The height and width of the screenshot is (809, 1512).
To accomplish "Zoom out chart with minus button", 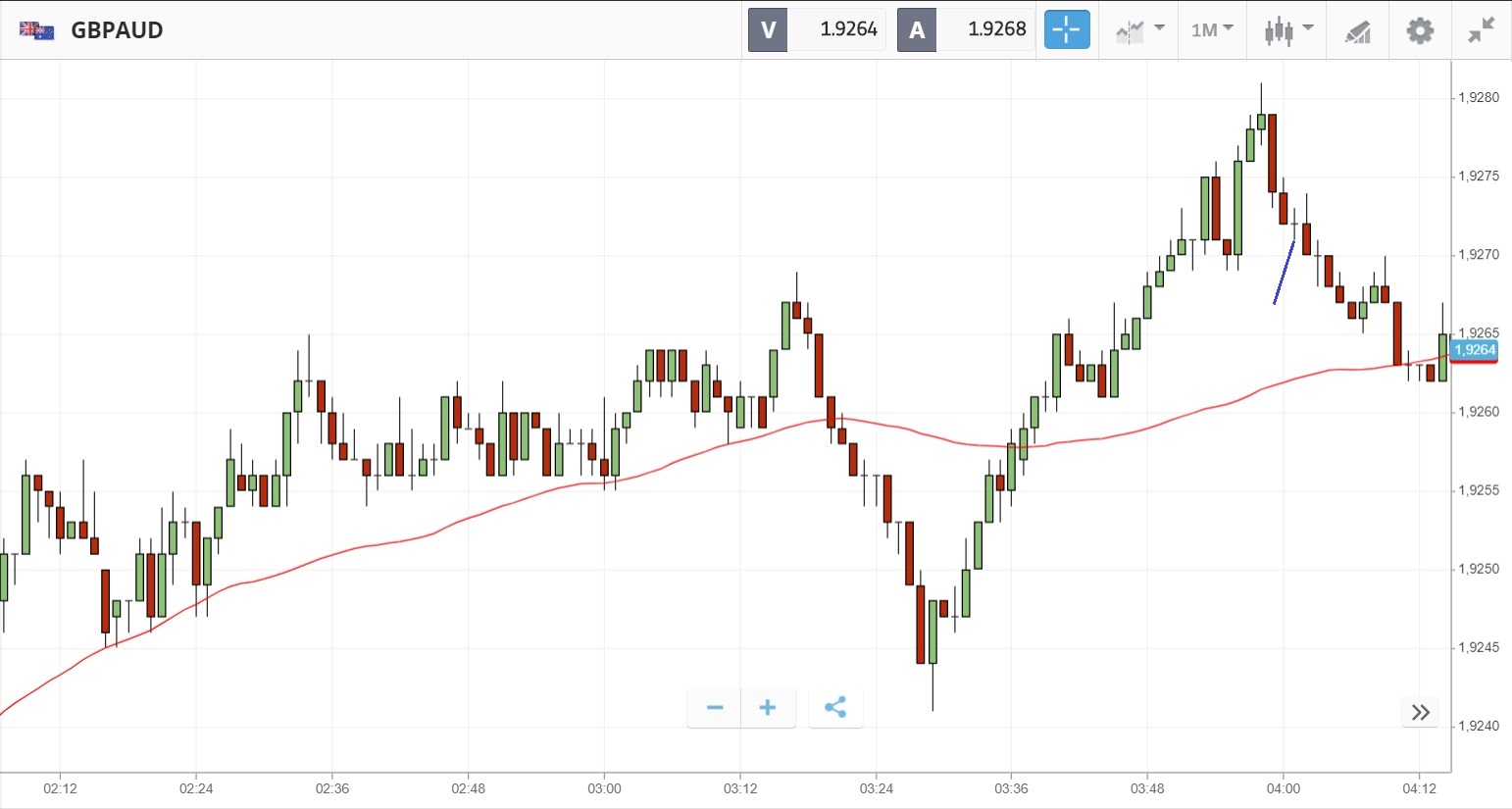I will 715,708.
